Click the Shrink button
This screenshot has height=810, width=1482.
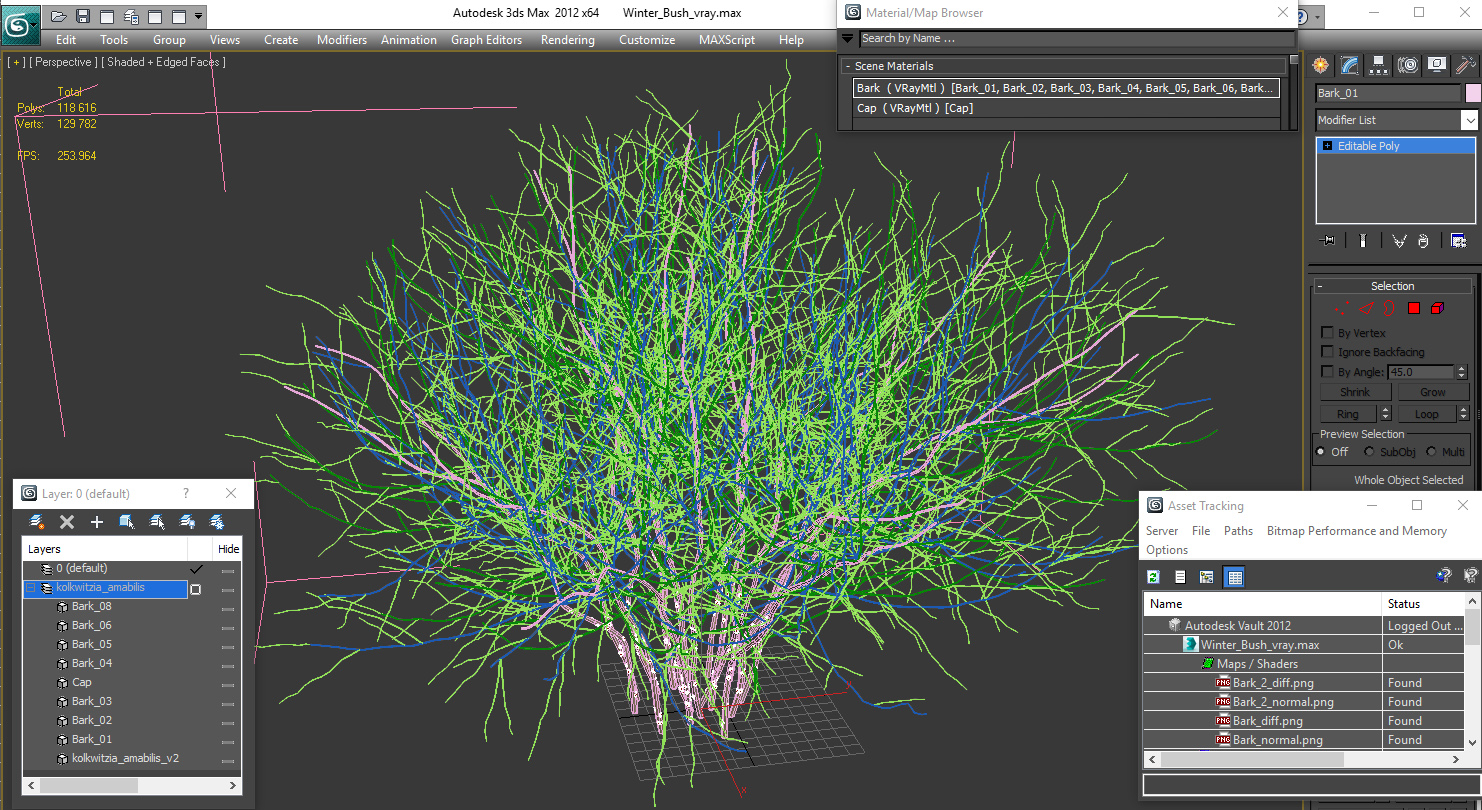[x=1355, y=392]
